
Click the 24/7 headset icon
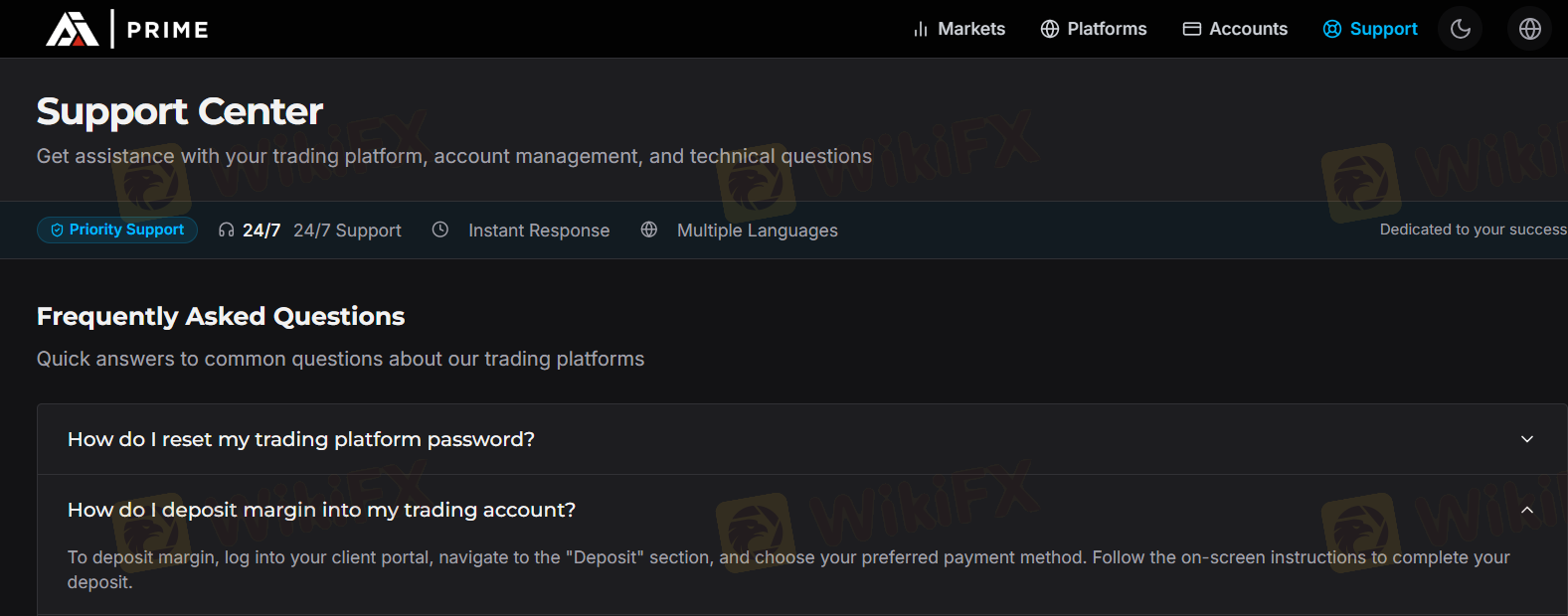tap(227, 231)
